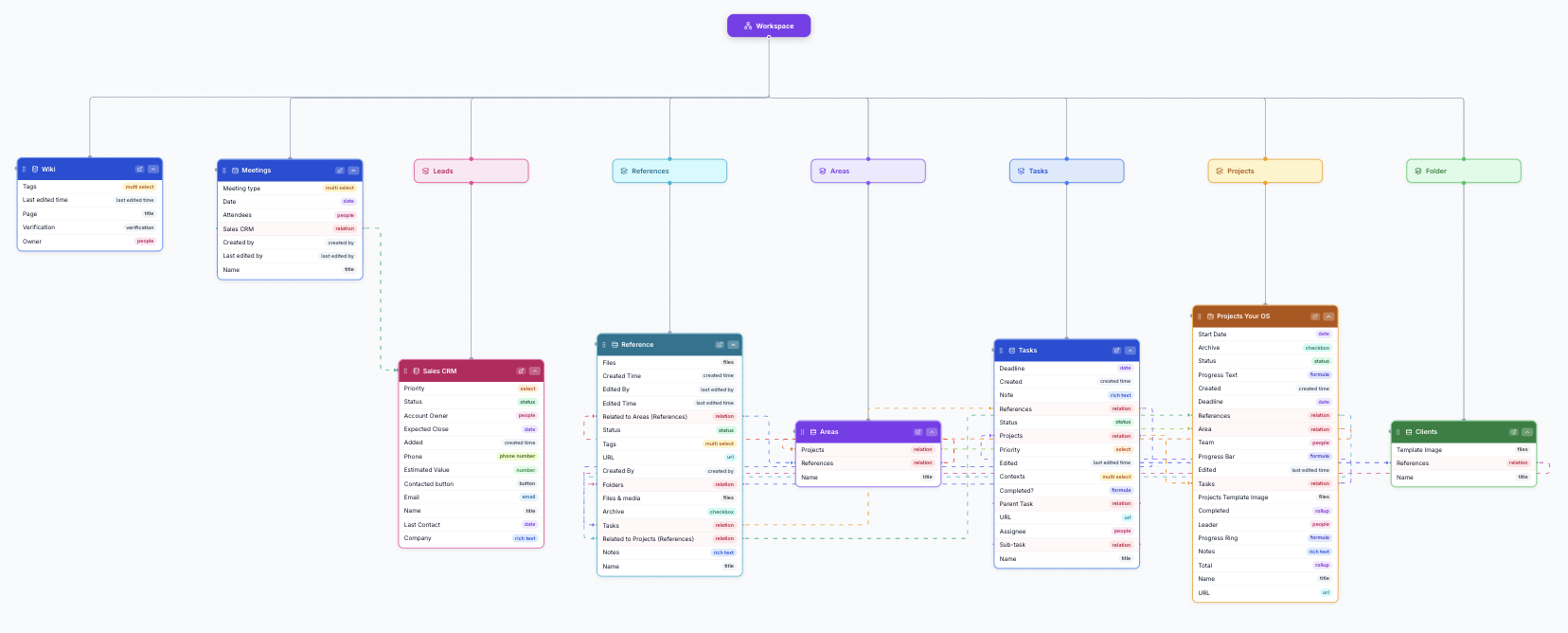Click the Completed? formula row in Tasks
Viewport: 1568px width, 633px height.
click(x=1066, y=491)
